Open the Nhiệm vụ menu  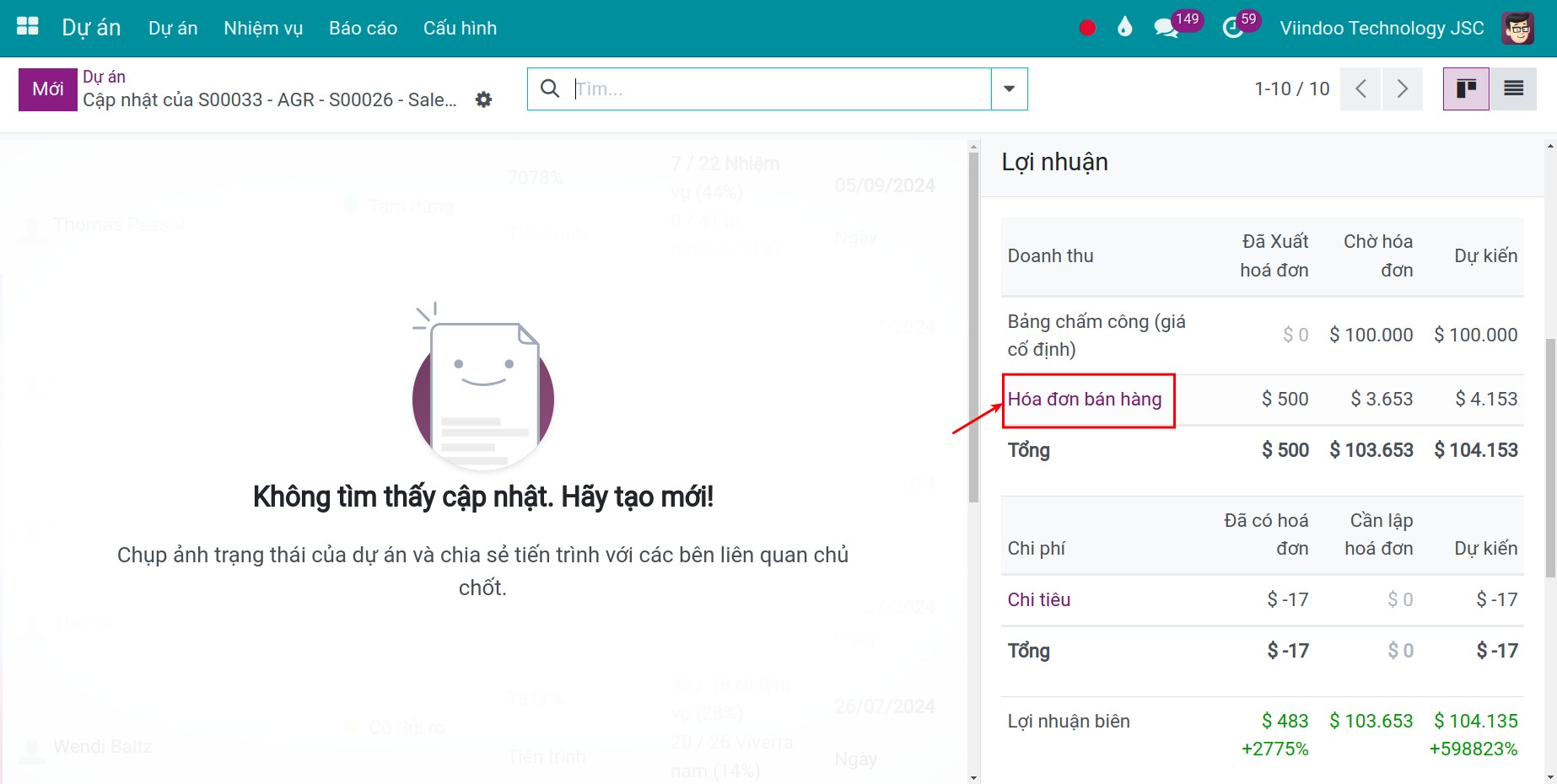(x=263, y=28)
